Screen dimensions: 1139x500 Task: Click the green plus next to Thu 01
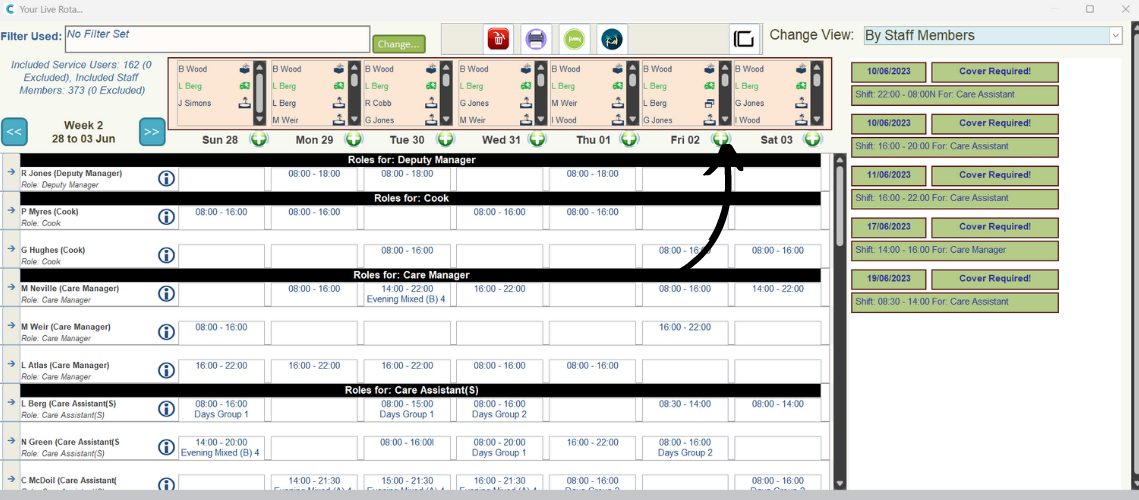coord(629,139)
